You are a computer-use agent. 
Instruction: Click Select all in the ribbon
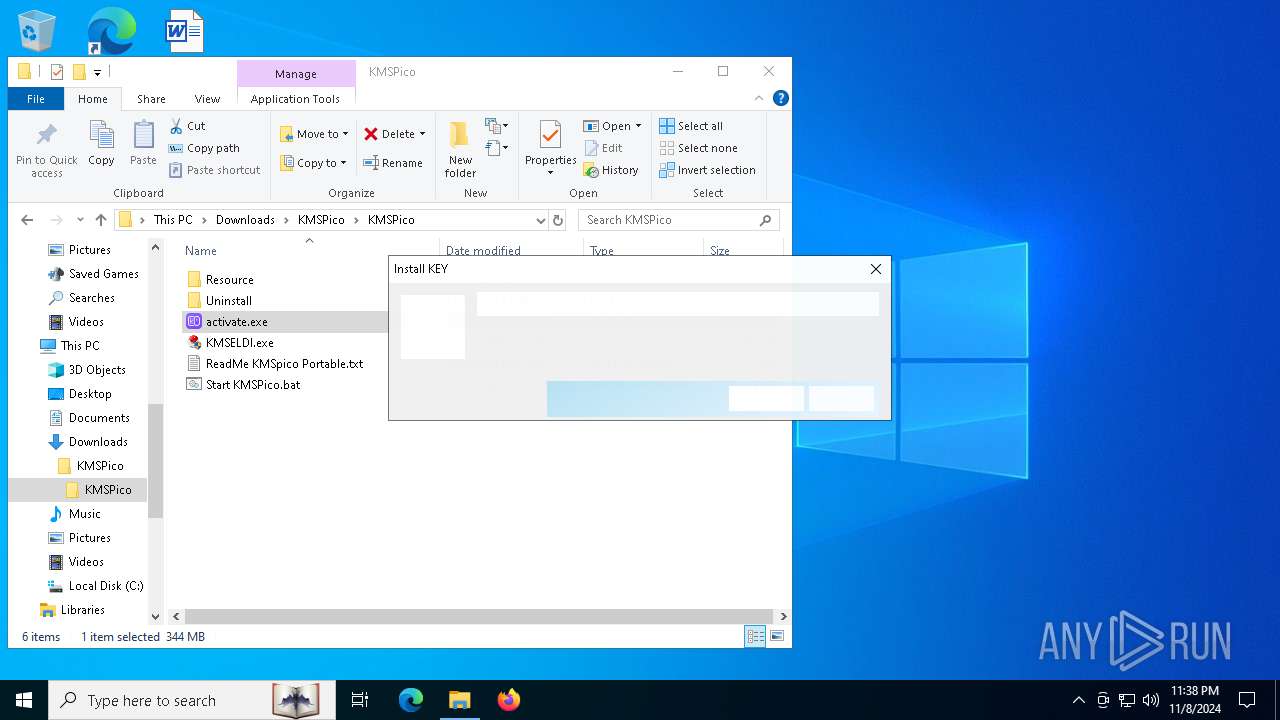point(691,126)
